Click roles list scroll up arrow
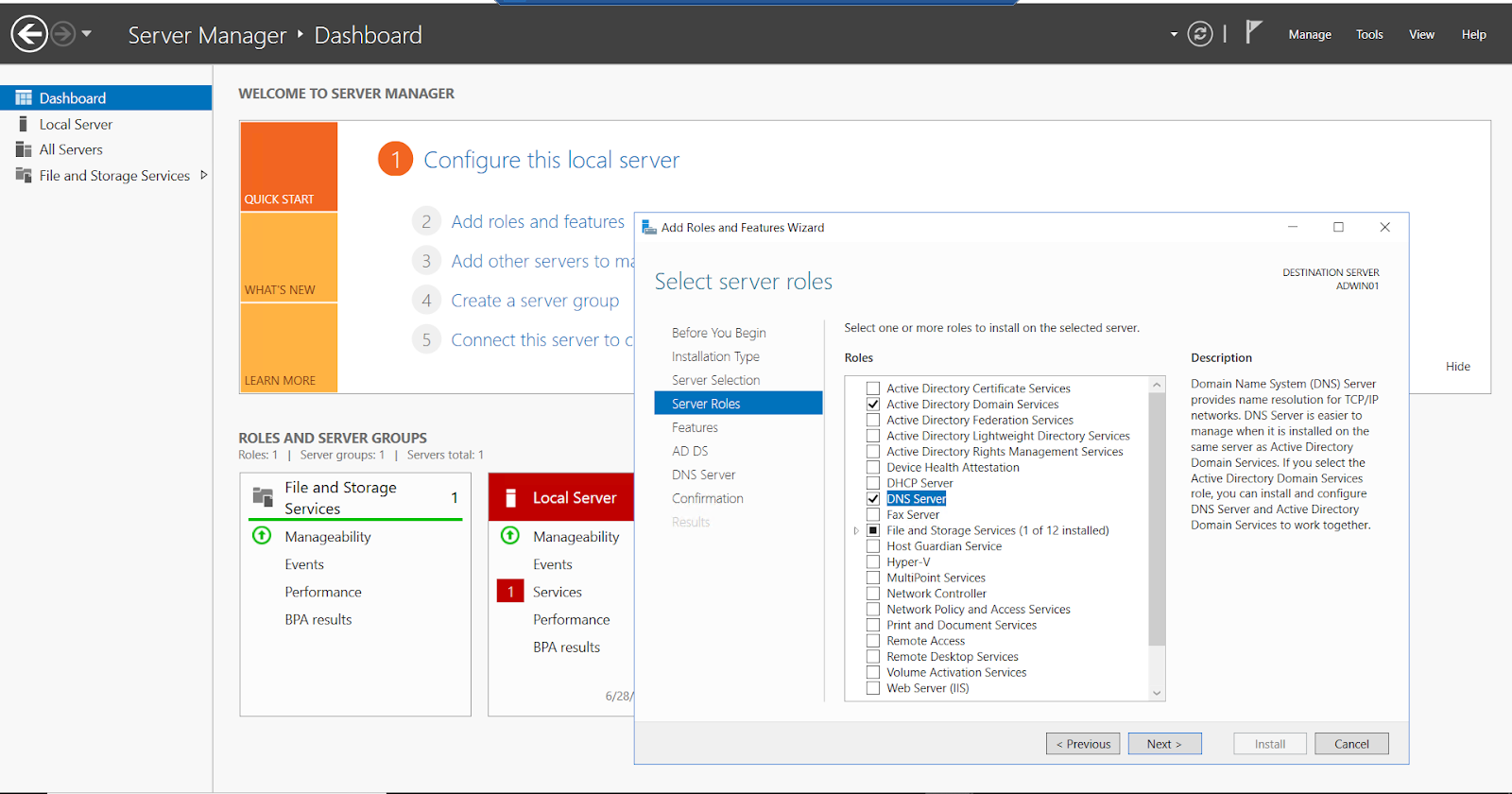Screen dimensions: 1512x794 [1157, 385]
